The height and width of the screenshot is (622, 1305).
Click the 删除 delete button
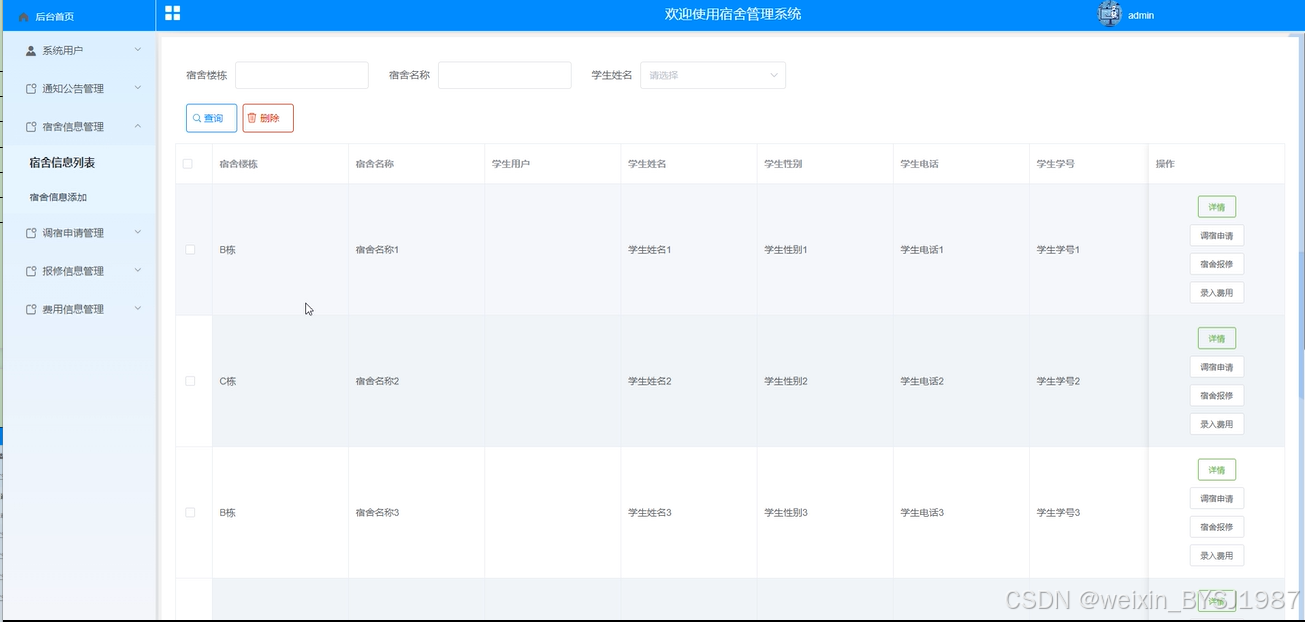coord(268,118)
